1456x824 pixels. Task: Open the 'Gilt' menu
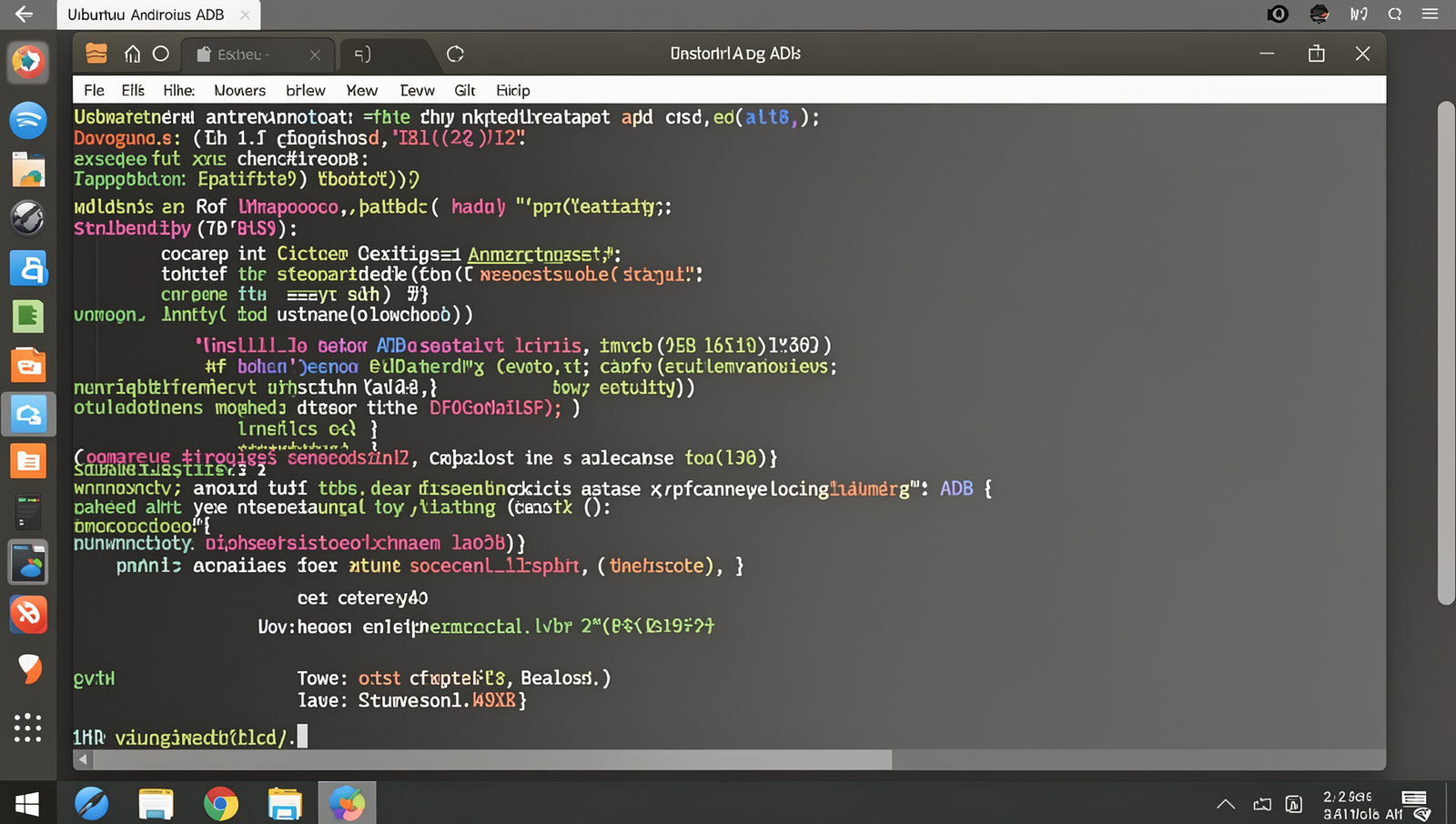tap(465, 90)
